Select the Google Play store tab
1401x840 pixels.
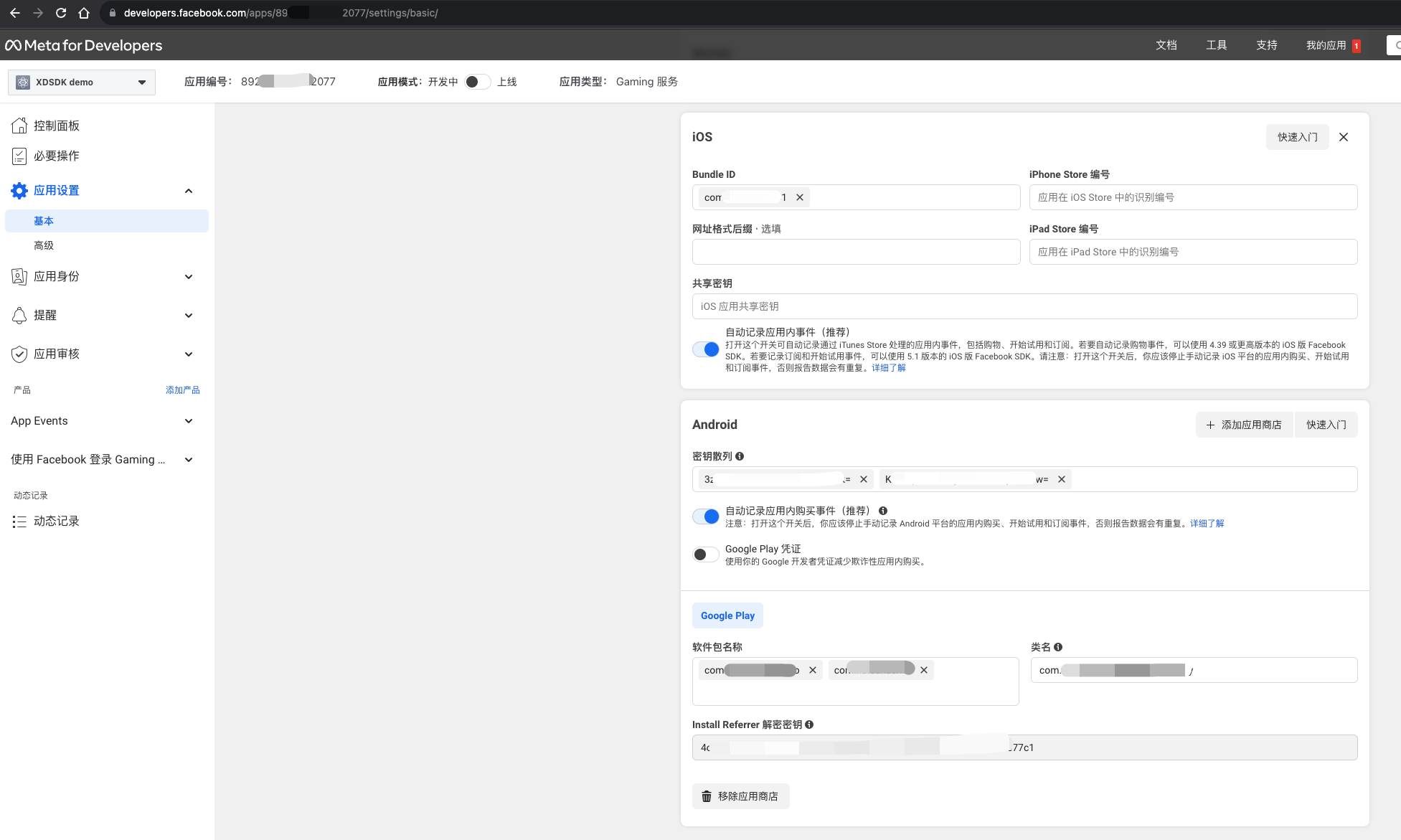click(727, 615)
